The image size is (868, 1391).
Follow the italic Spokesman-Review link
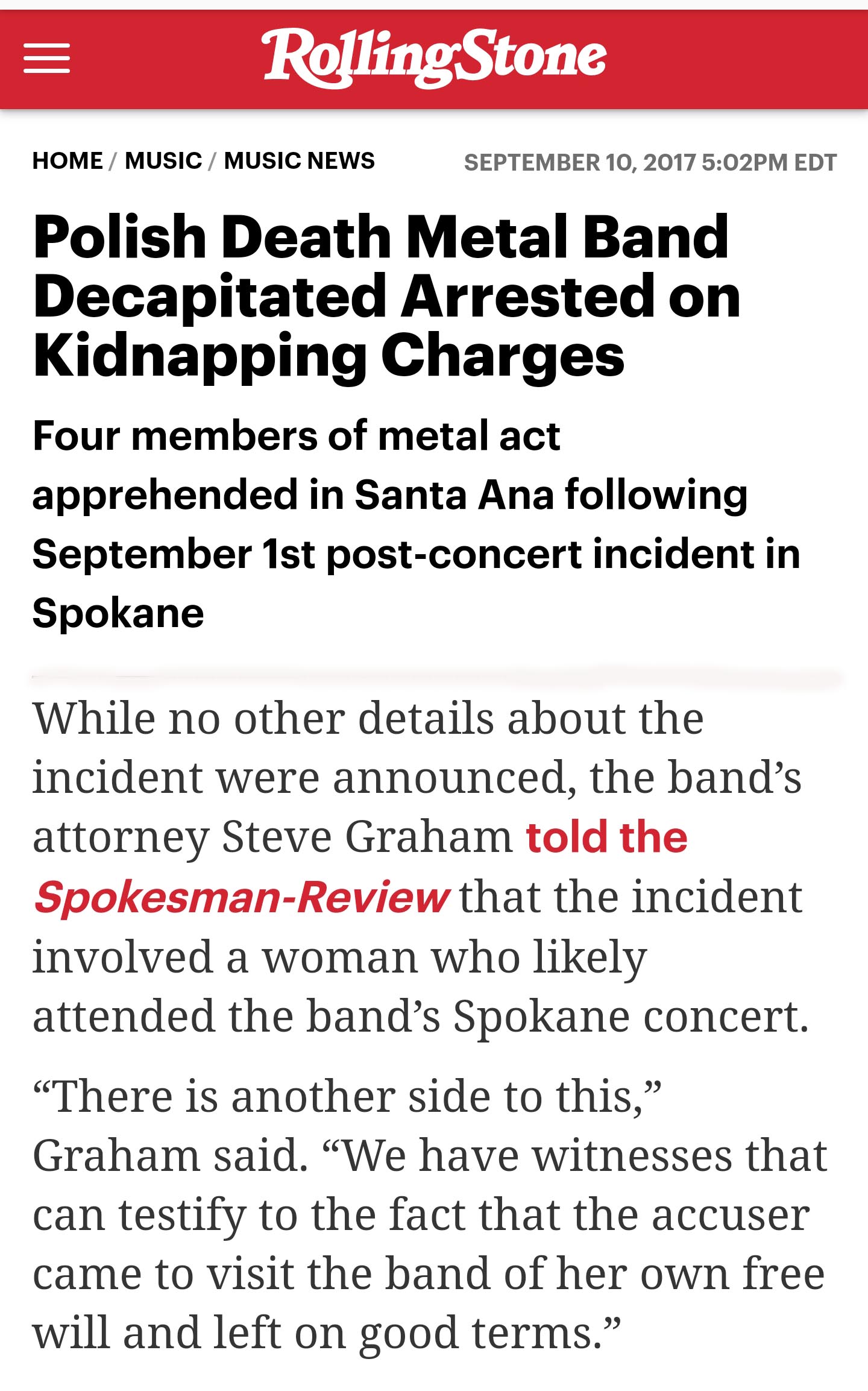[241, 897]
